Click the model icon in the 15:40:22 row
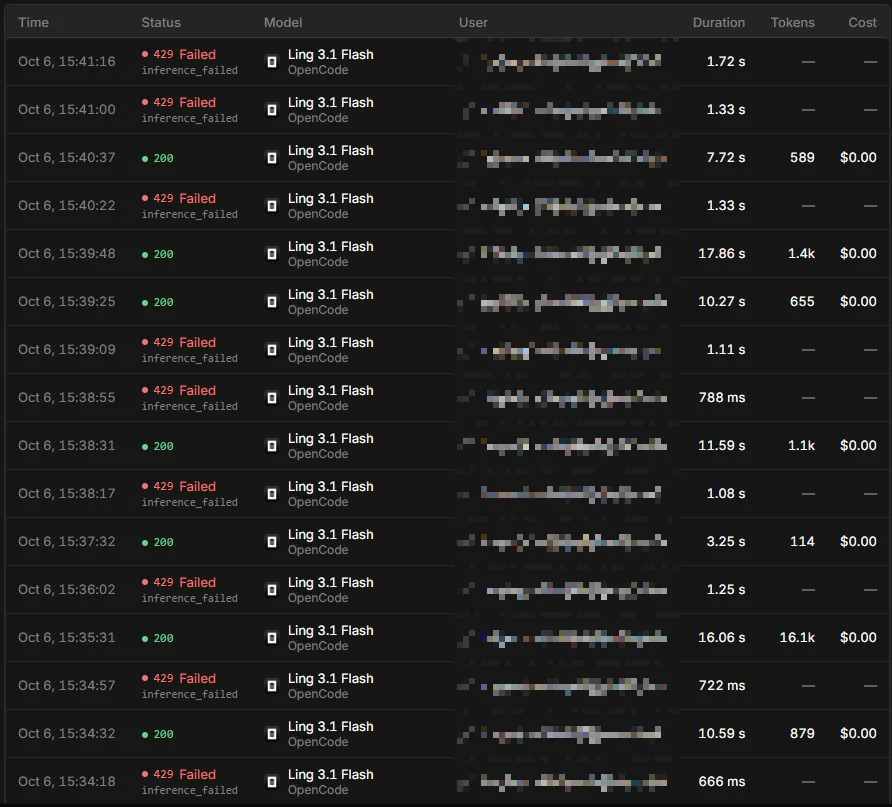This screenshot has width=892, height=807. [x=272, y=205]
